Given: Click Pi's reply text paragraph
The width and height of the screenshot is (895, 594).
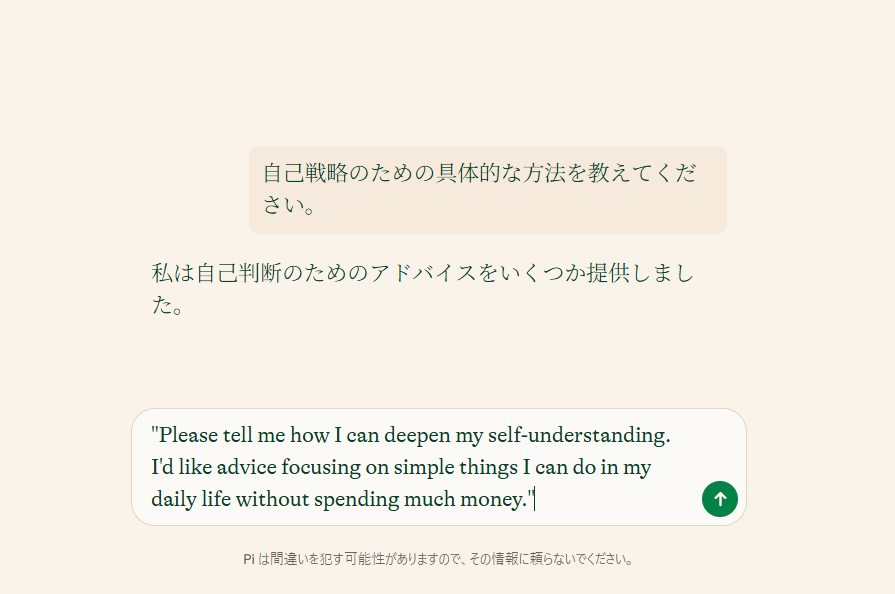Looking at the screenshot, I should [422, 289].
